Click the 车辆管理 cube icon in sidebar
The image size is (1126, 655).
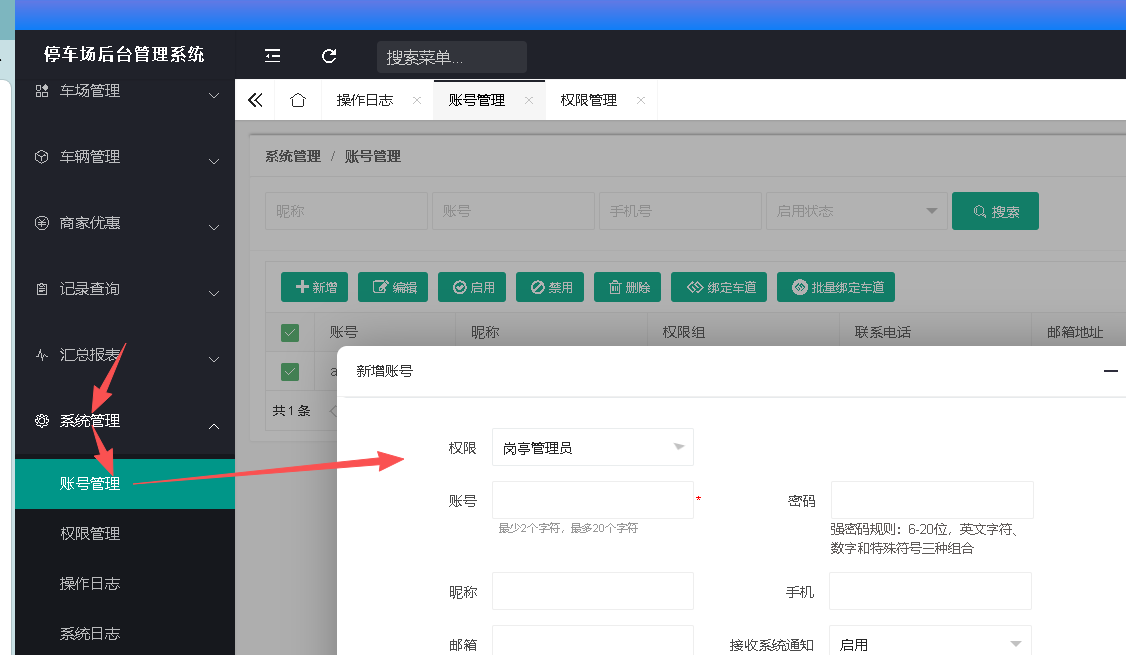pos(42,157)
